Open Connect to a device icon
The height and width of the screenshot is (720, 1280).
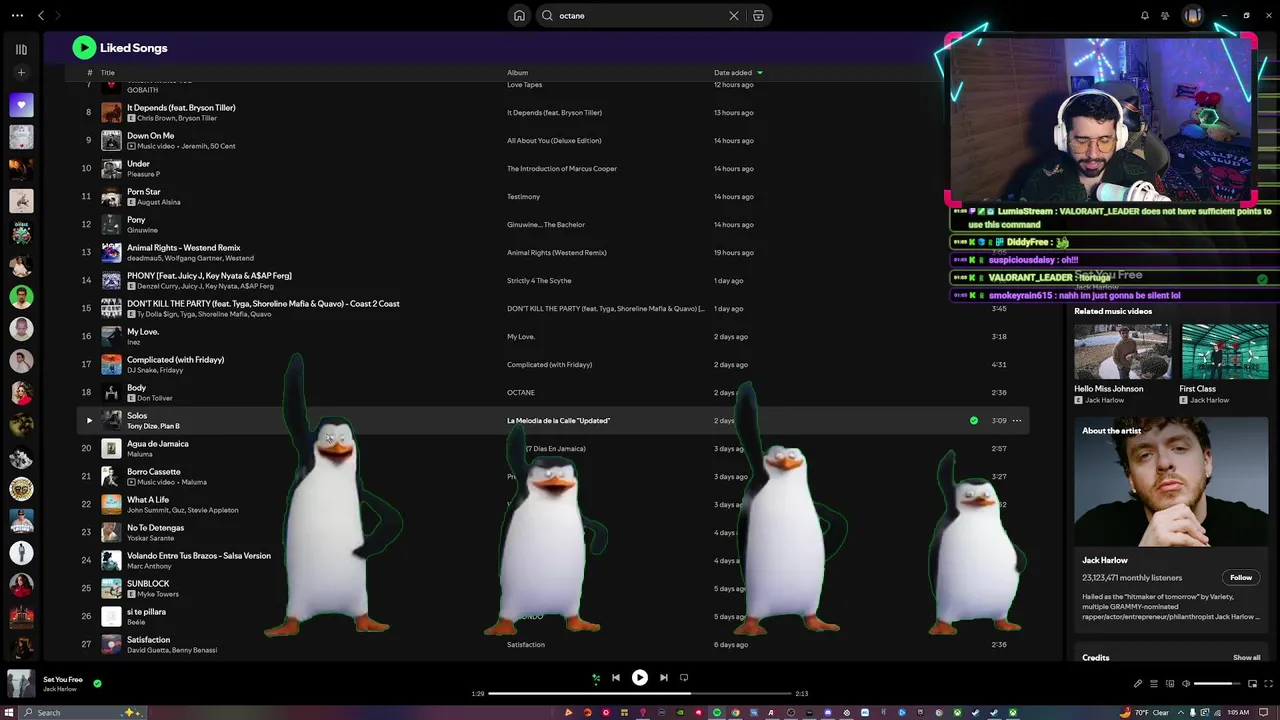click(x=1170, y=684)
